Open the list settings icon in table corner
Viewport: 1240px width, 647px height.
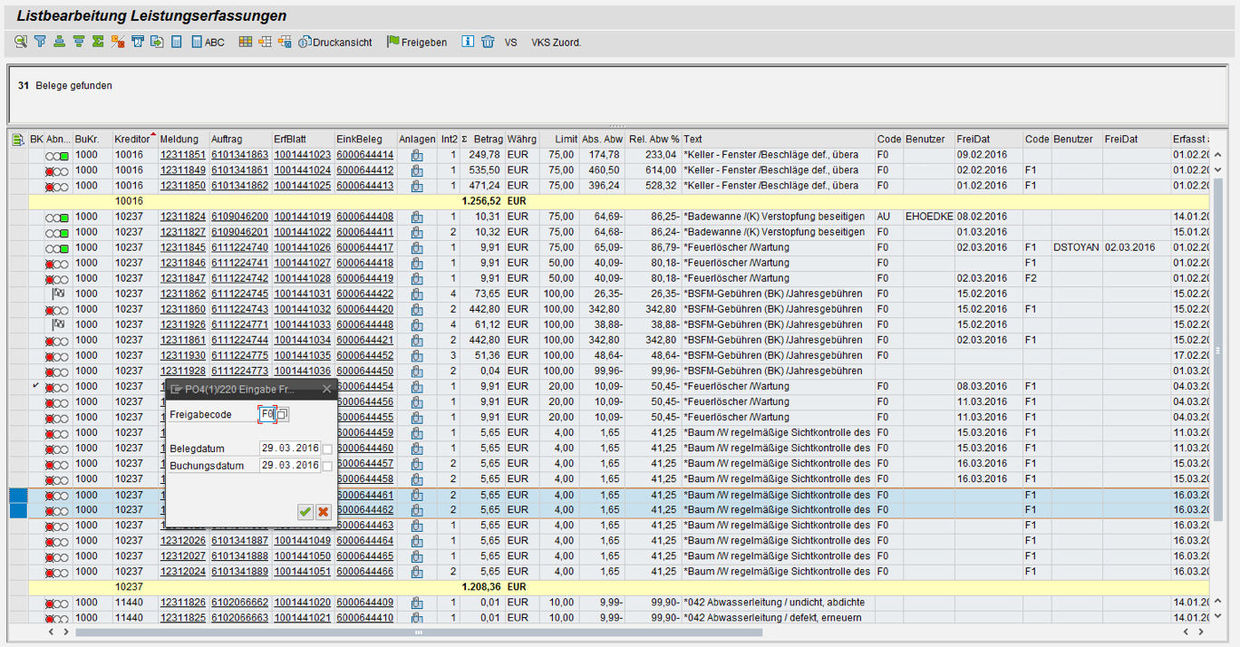click(17, 139)
